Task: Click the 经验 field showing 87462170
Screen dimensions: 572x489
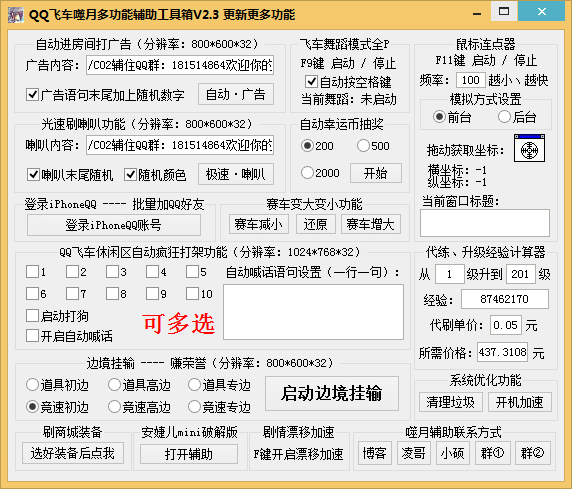Action: click(505, 299)
